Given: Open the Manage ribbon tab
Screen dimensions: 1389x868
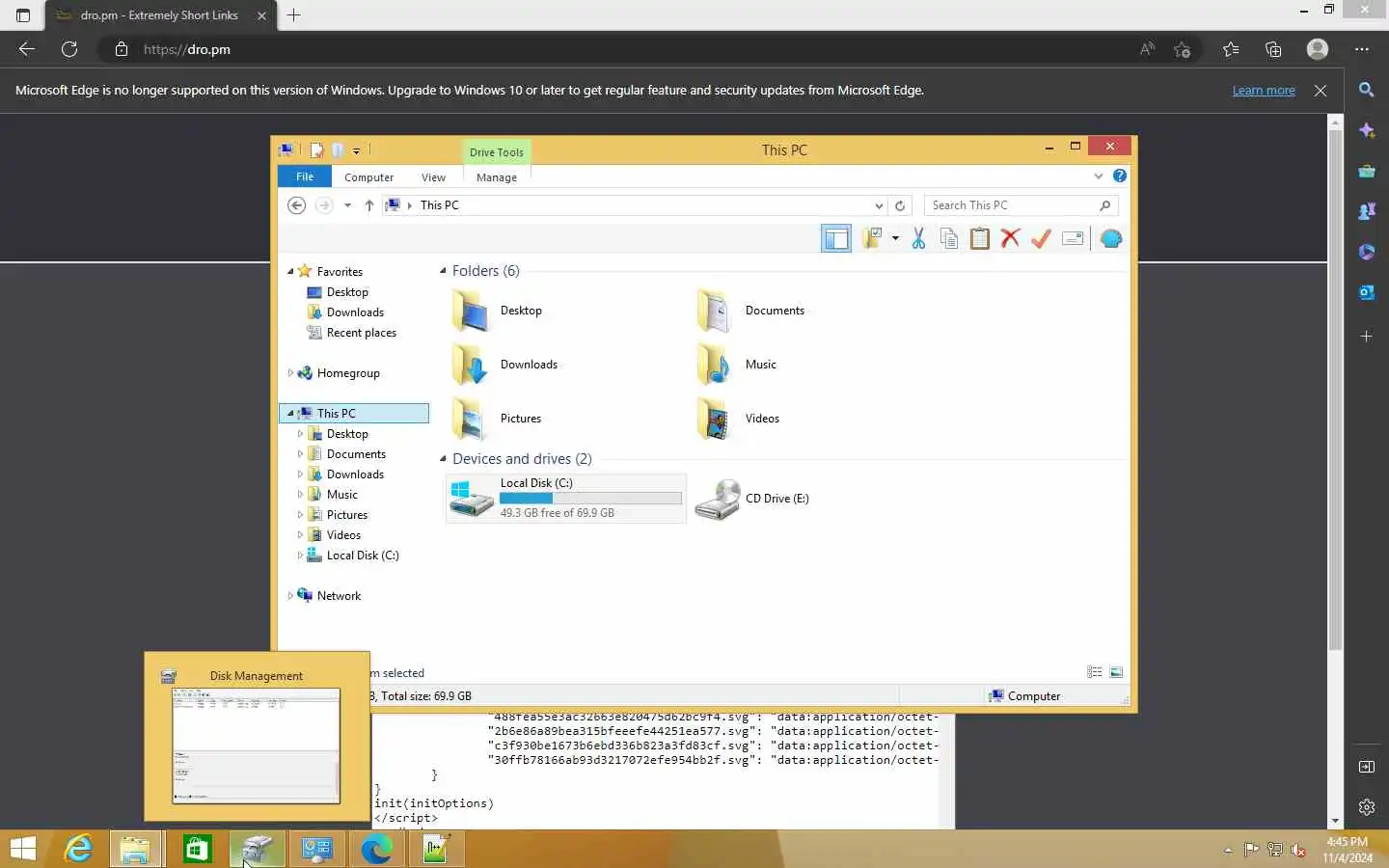Looking at the screenshot, I should (497, 177).
